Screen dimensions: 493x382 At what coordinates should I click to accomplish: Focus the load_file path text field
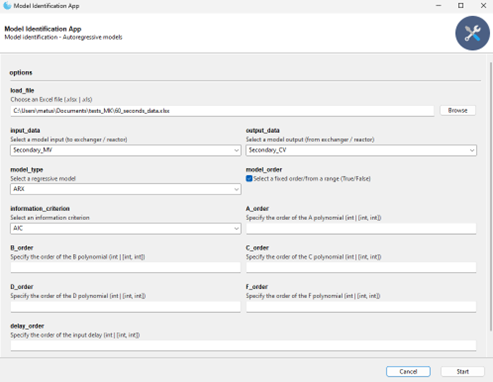pos(222,111)
